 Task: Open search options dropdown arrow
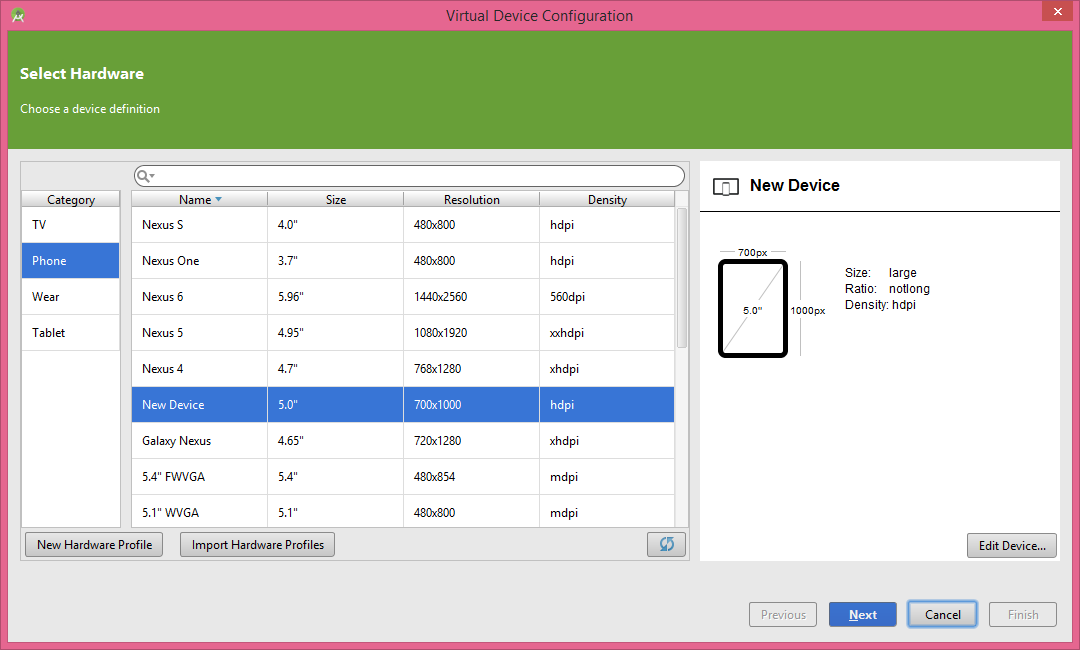152,176
